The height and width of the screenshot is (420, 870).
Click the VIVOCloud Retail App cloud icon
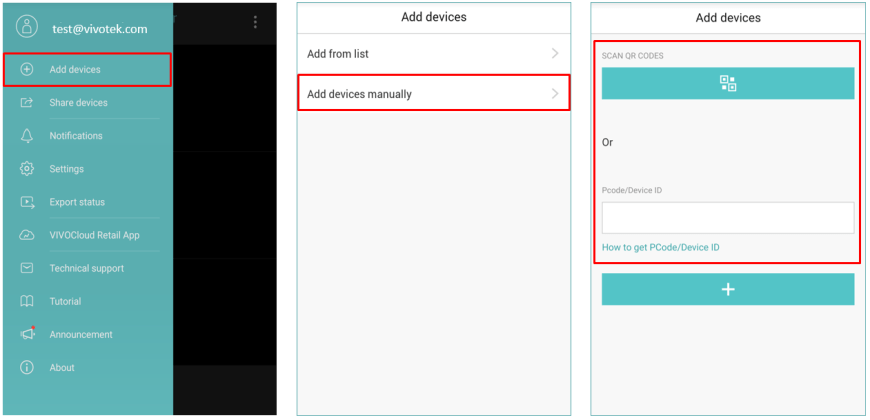point(27,235)
